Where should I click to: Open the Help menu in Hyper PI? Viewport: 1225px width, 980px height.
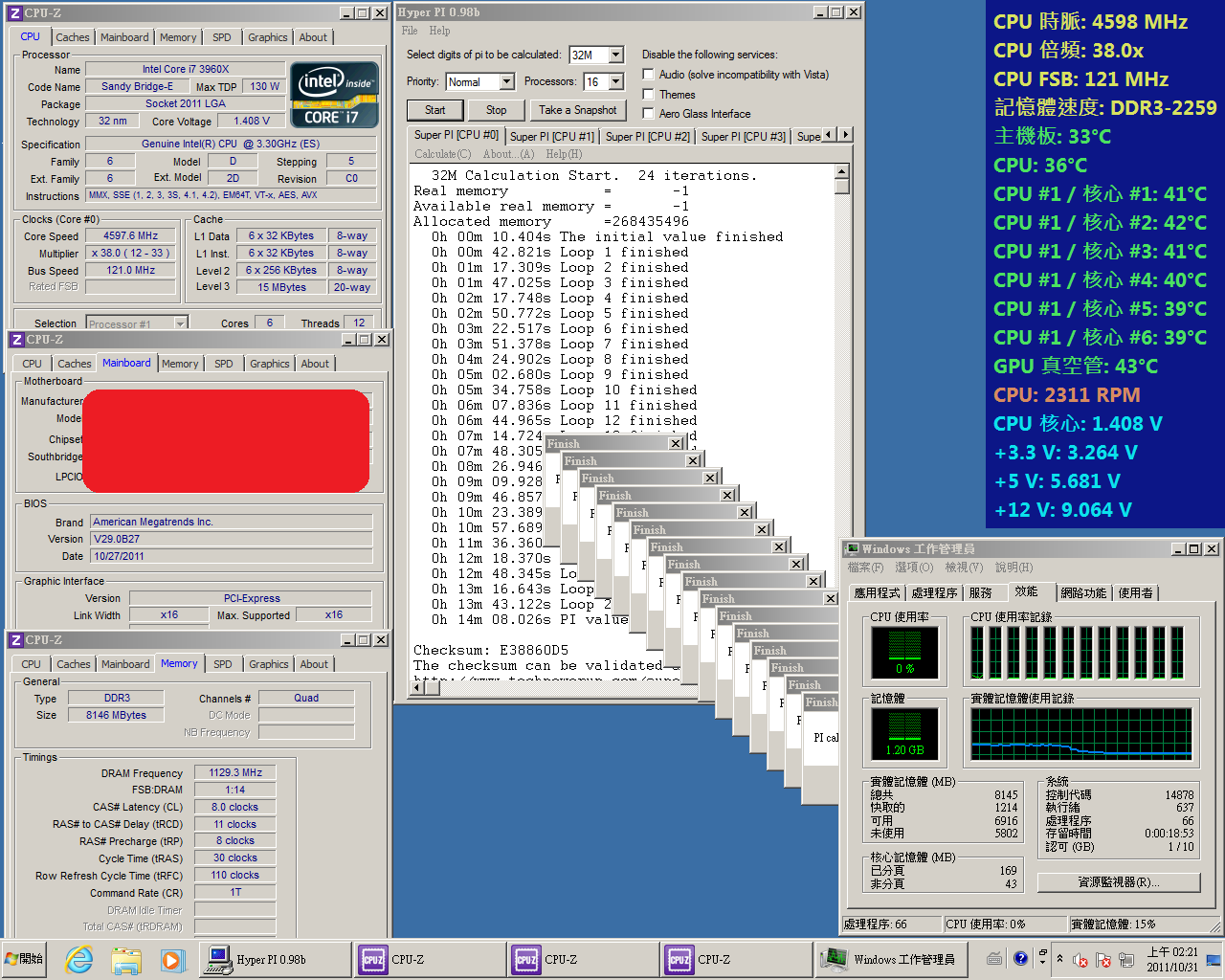(x=439, y=31)
